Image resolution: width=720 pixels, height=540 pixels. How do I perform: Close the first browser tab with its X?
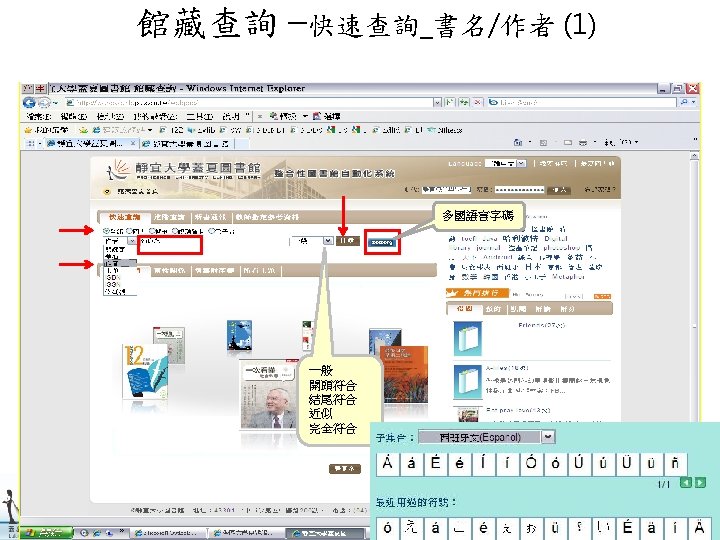tap(133, 143)
